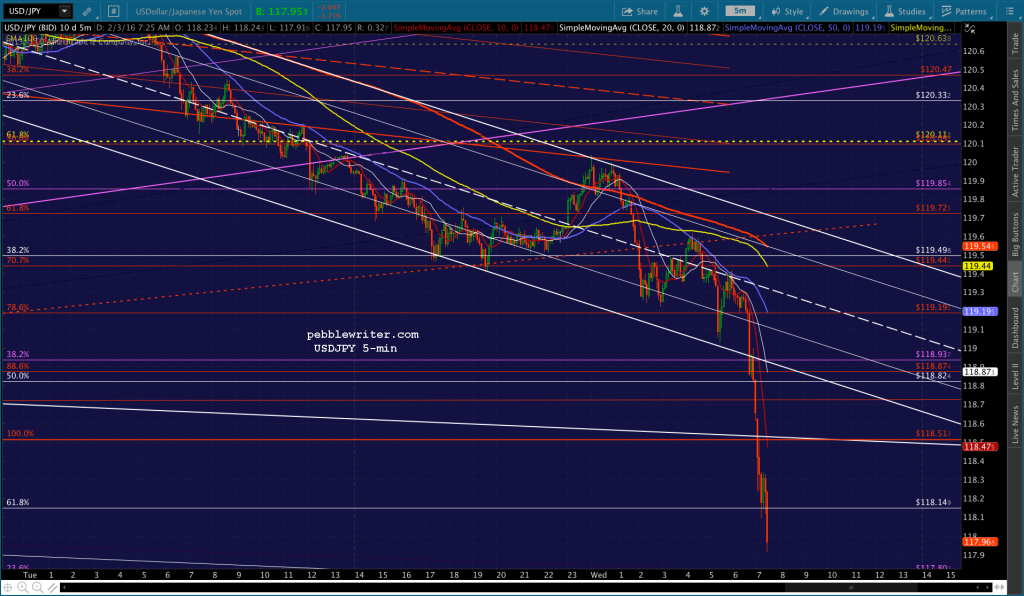Open the grid hash icon button
The image size is (1024, 596).
tap(113, 11)
